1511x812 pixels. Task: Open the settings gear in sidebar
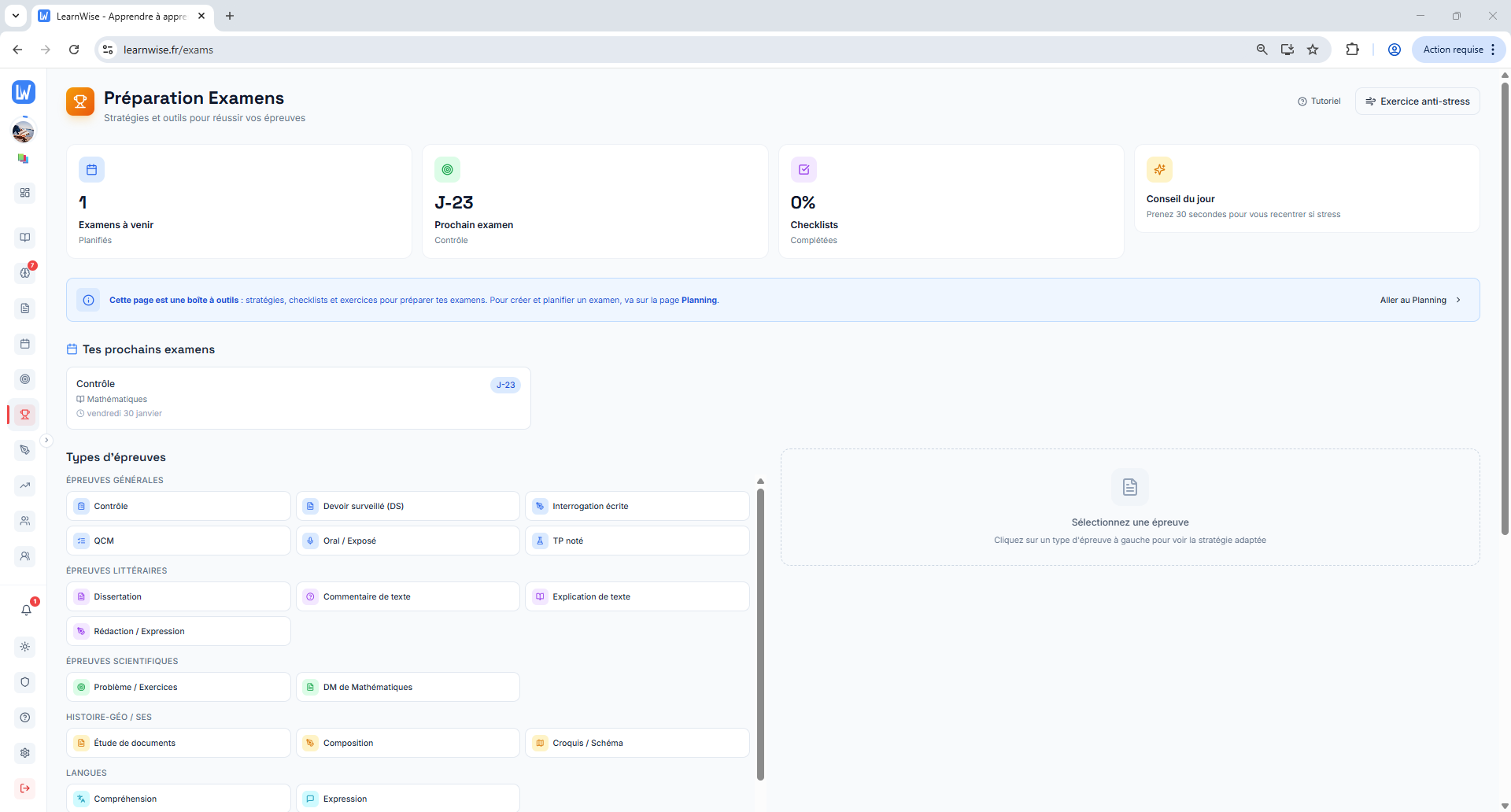(x=25, y=753)
